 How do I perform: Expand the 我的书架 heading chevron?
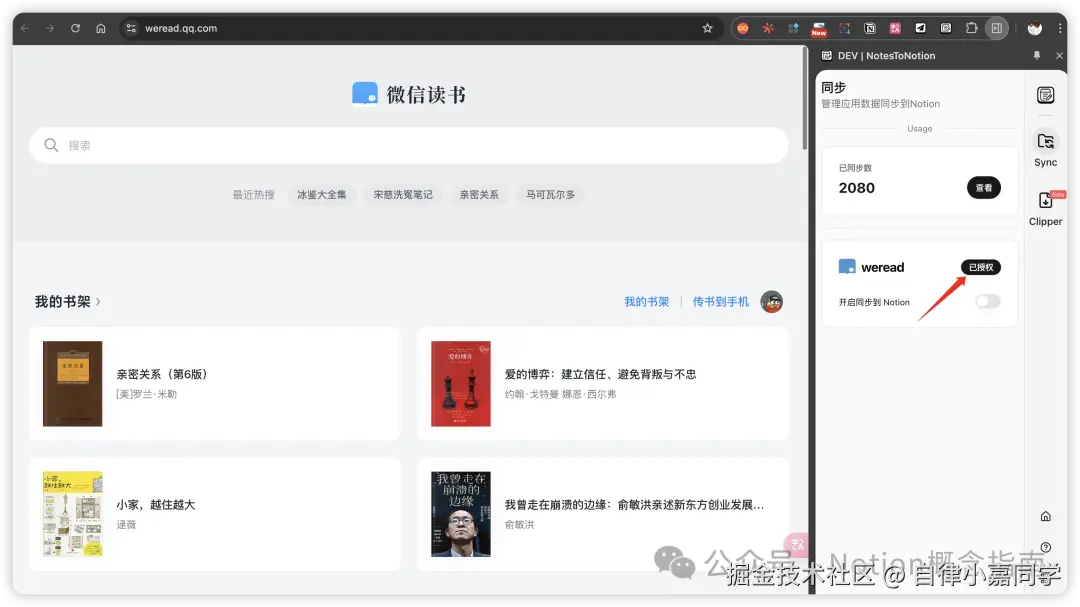98,302
